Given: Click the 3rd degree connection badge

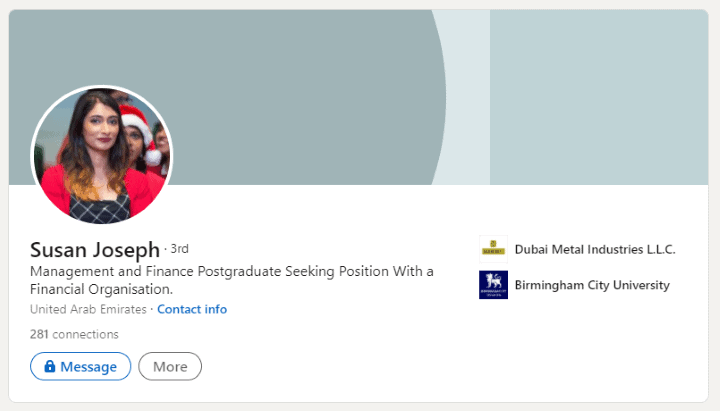Looking at the screenshot, I should [179, 248].
